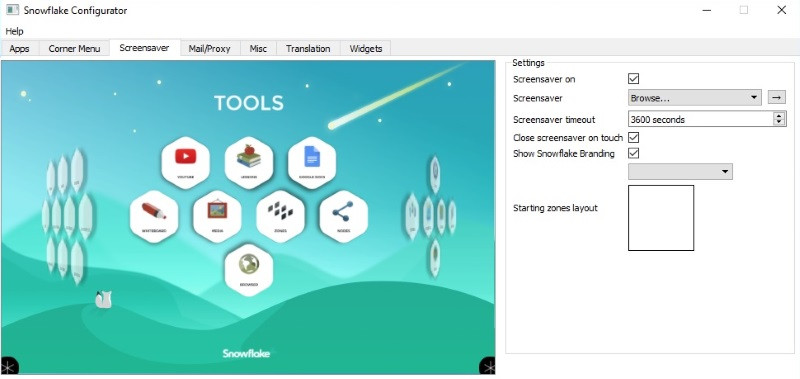Open the Widgets tab
Image resolution: width=800 pixels, height=379 pixels.
[366, 49]
